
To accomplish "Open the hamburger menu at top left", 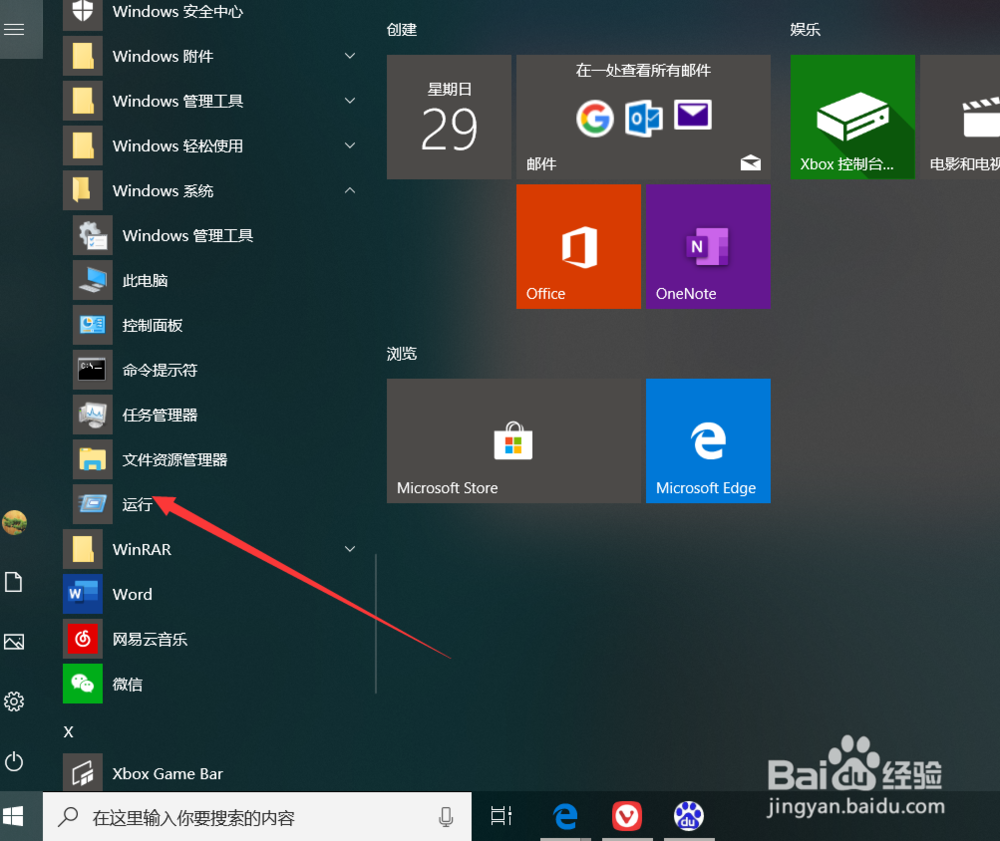I will (14, 29).
